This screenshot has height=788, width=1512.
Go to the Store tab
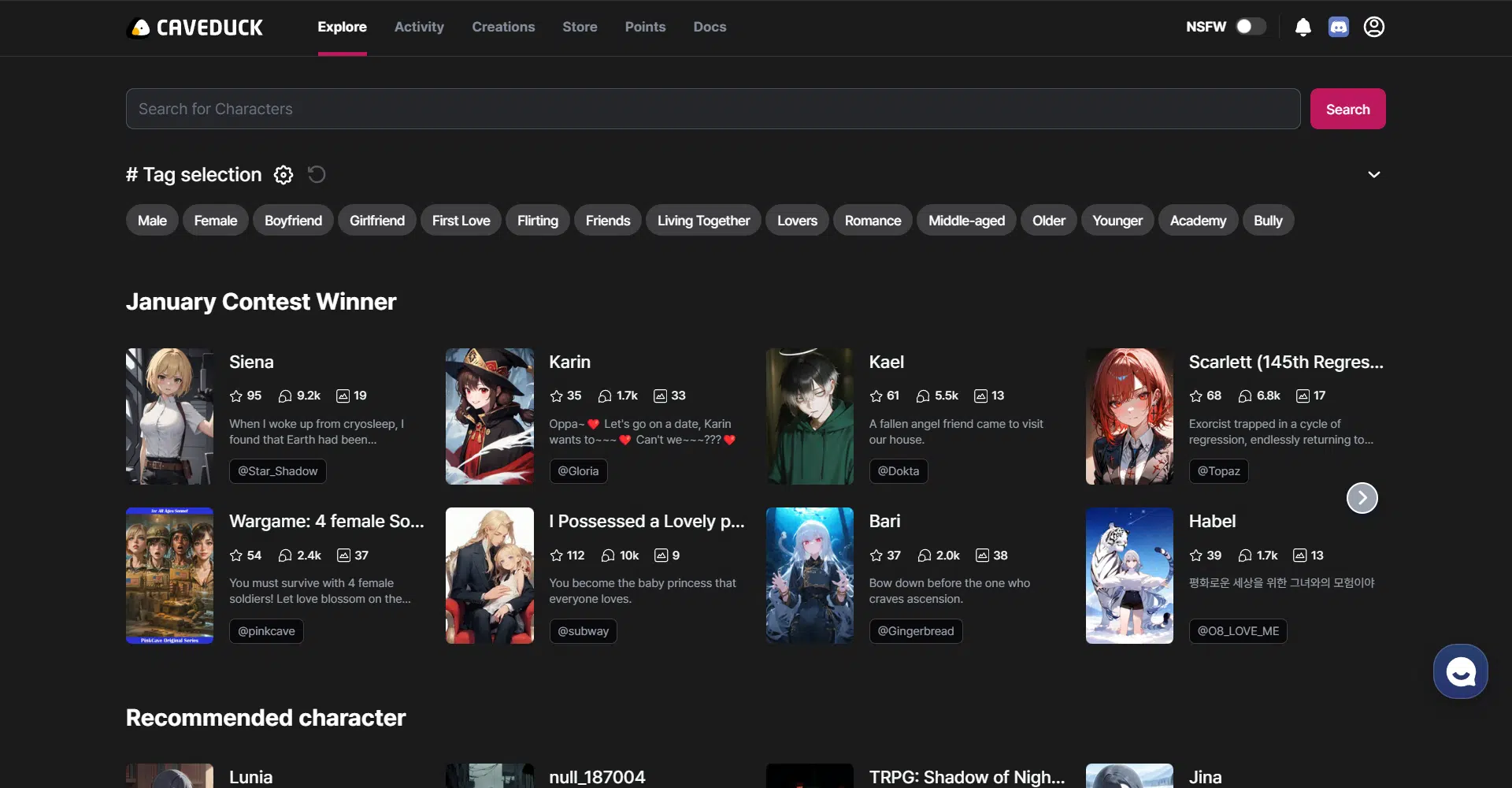[x=580, y=27]
